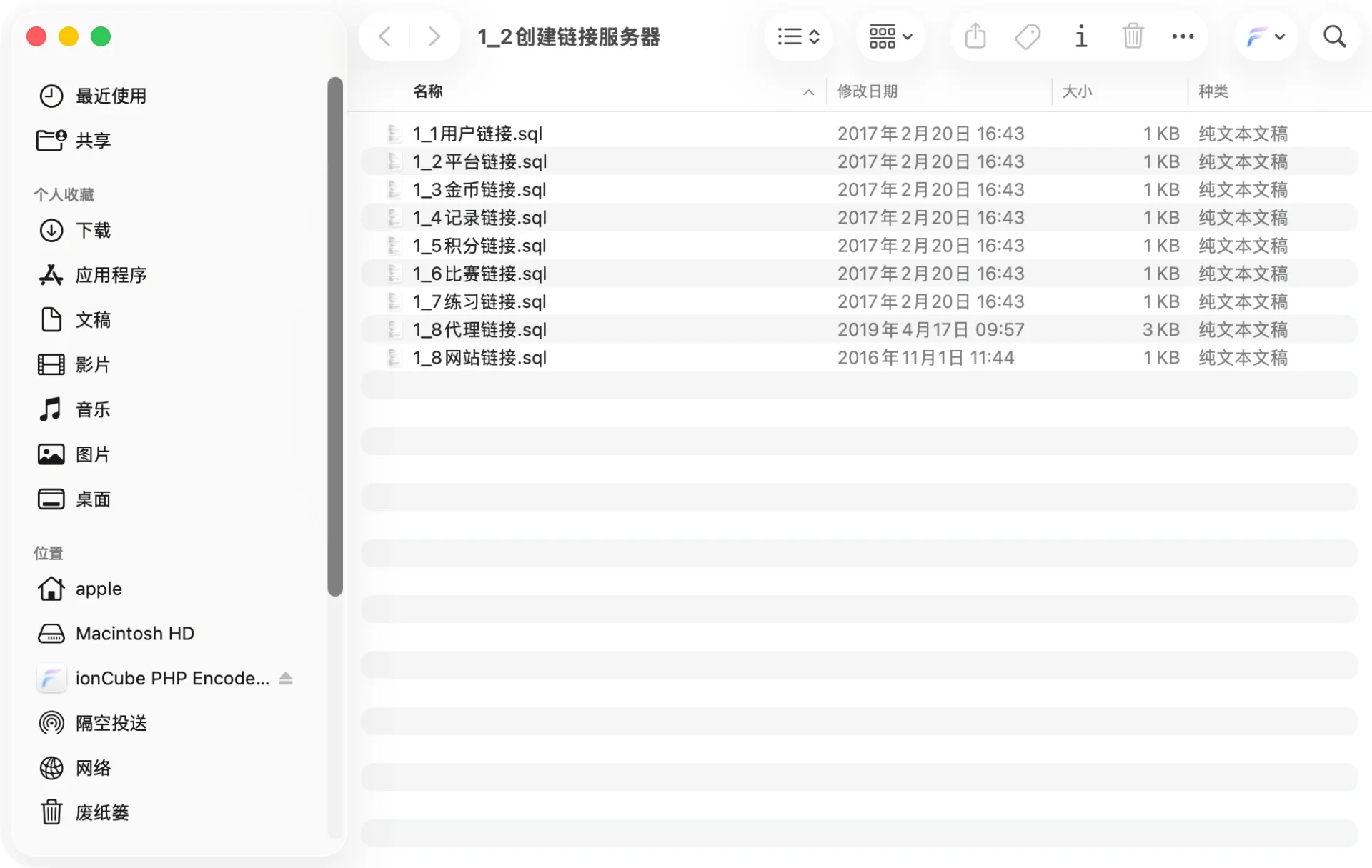
Task: Click the trash icon in toolbar
Action: click(x=1133, y=36)
